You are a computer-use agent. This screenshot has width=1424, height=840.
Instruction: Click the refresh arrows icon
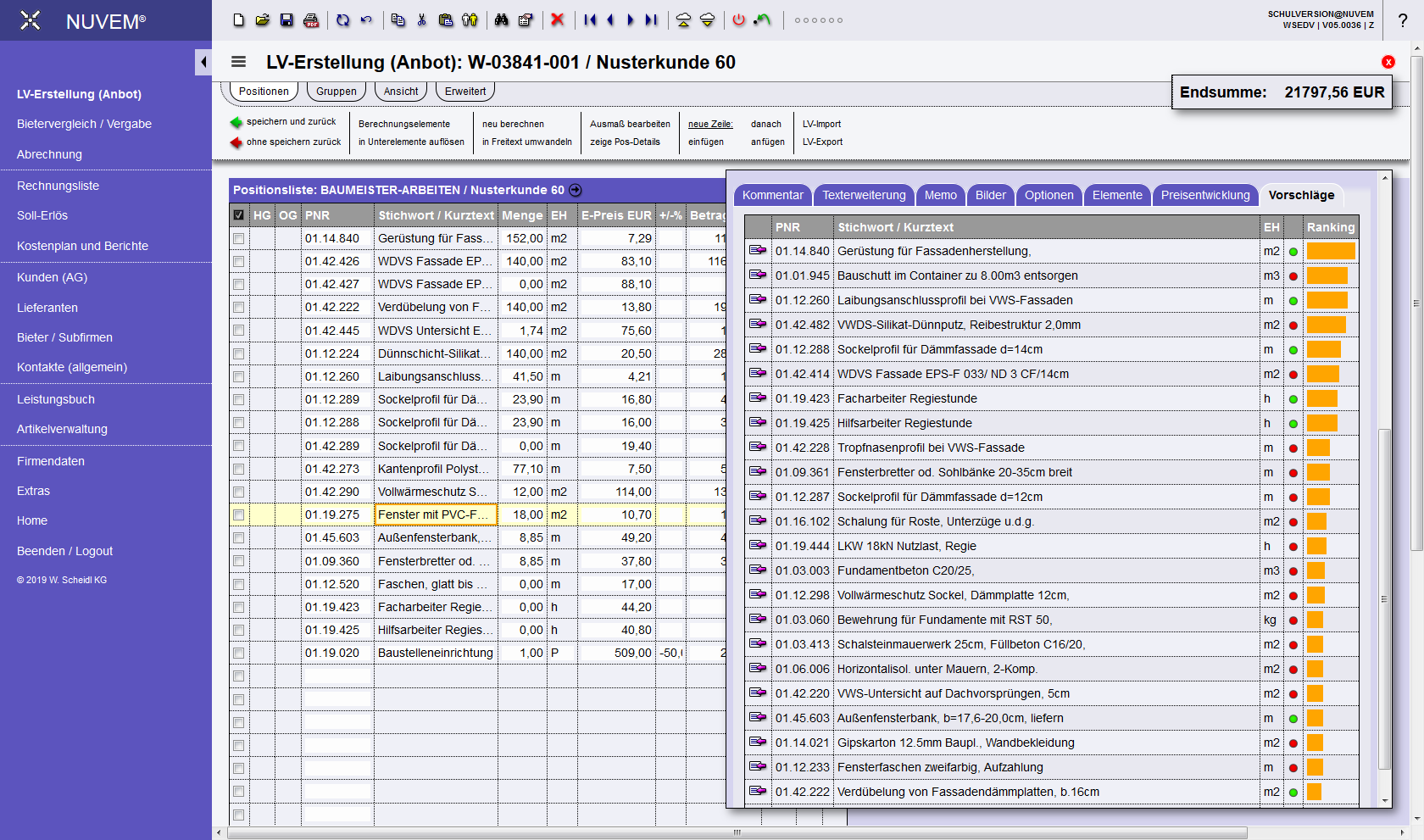342,19
